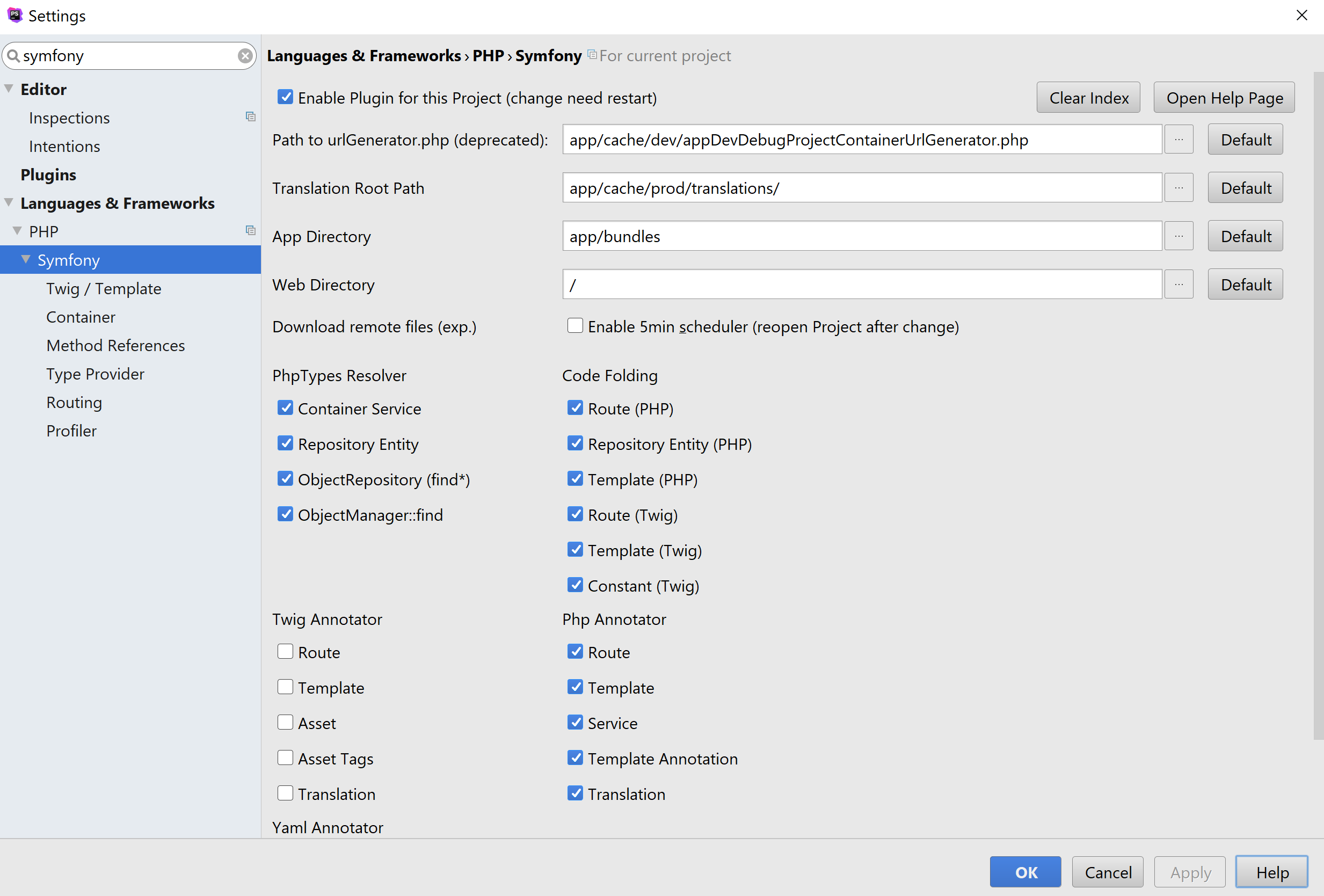The image size is (1324, 896).
Task: Select Twig / Template settings
Action: click(x=104, y=289)
